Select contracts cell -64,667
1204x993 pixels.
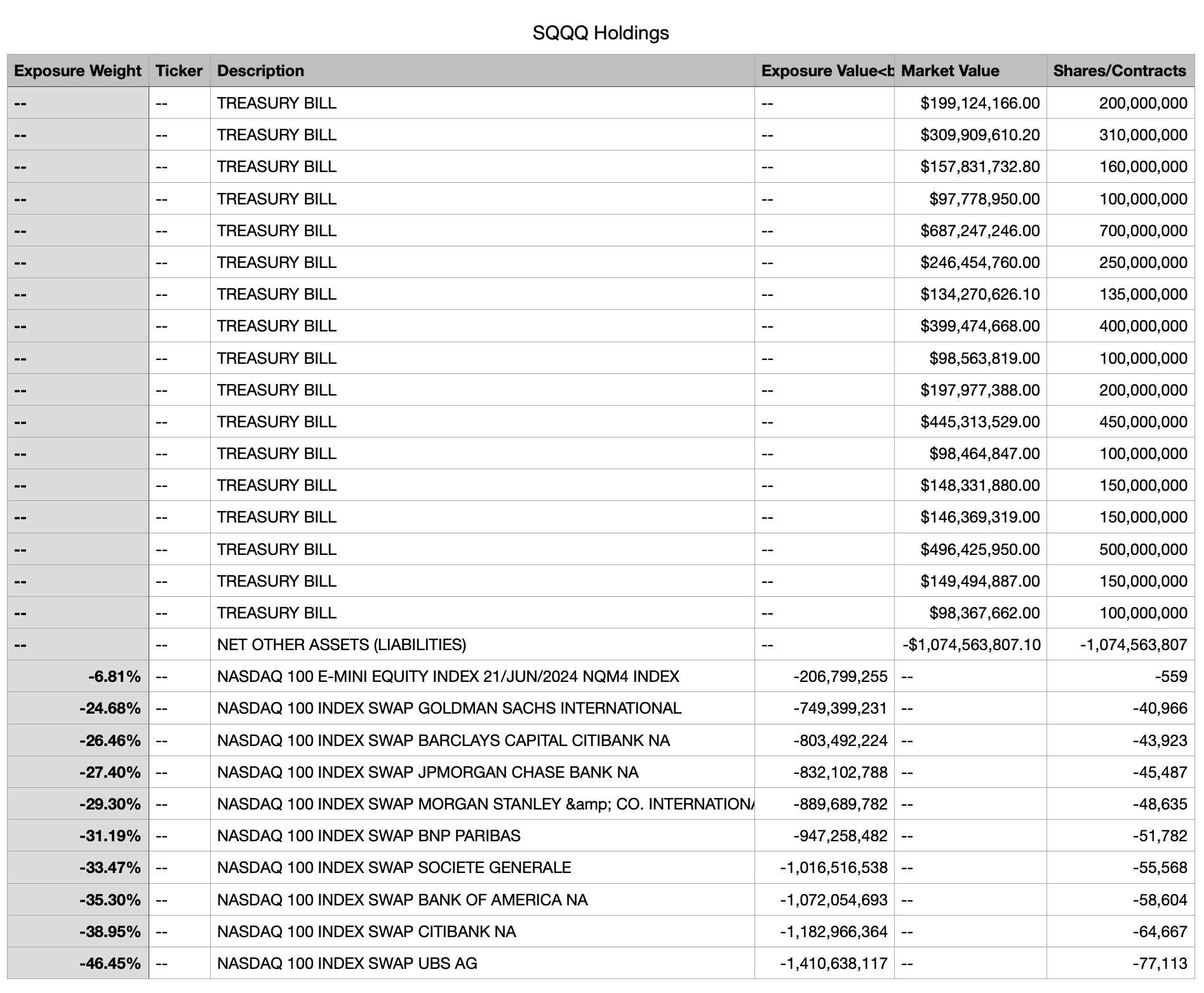(x=1120, y=931)
